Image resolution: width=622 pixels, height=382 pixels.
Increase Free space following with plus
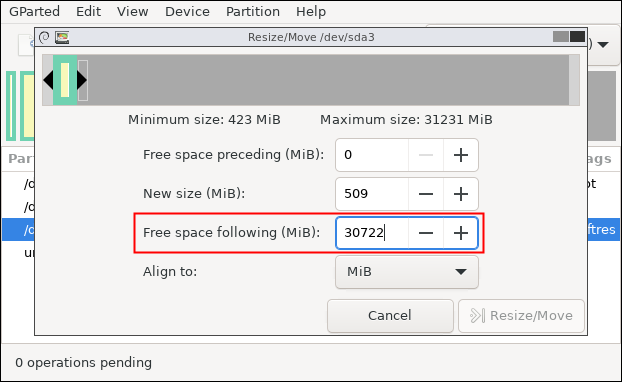(x=461, y=233)
